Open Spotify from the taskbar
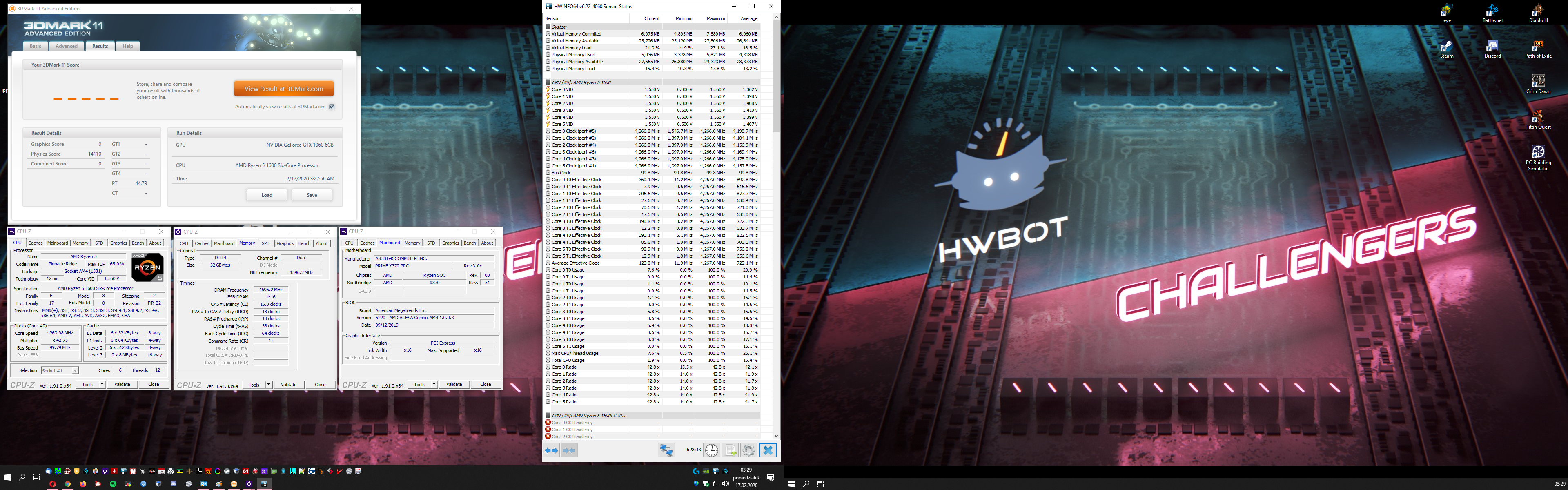 pos(113,484)
